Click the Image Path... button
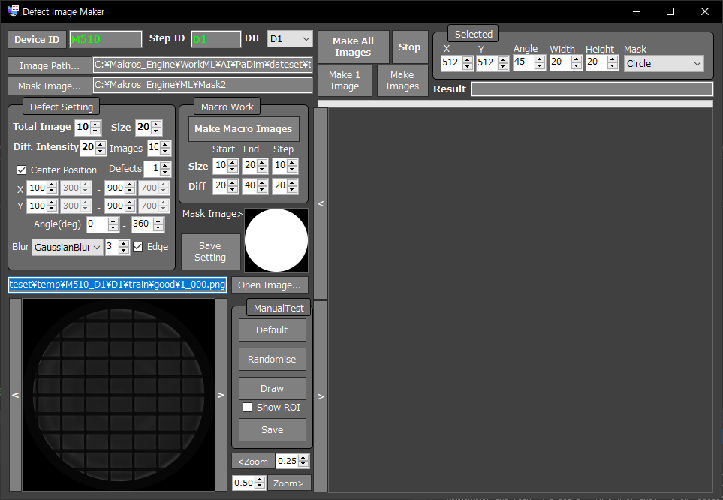This screenshot has width=723, height=500. tap(49, 65)
